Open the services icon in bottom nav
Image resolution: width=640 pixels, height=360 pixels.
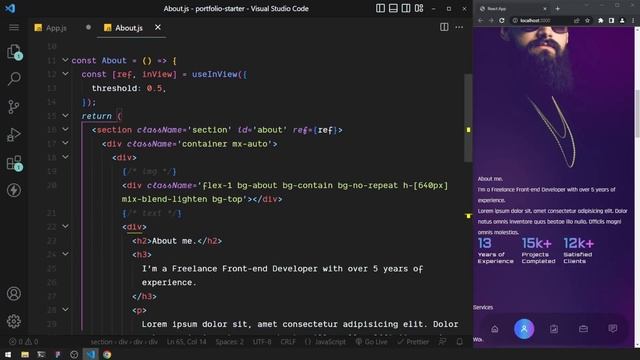pos(554,329)
